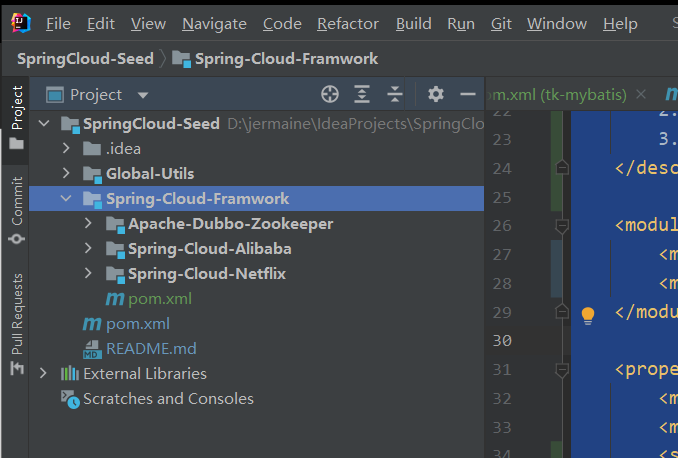The image size is (678, 458).
Task: Click the Apache-Dubbo-Zookeeper module folder icon
Action: pyautogui.click(x=115, y=224)
